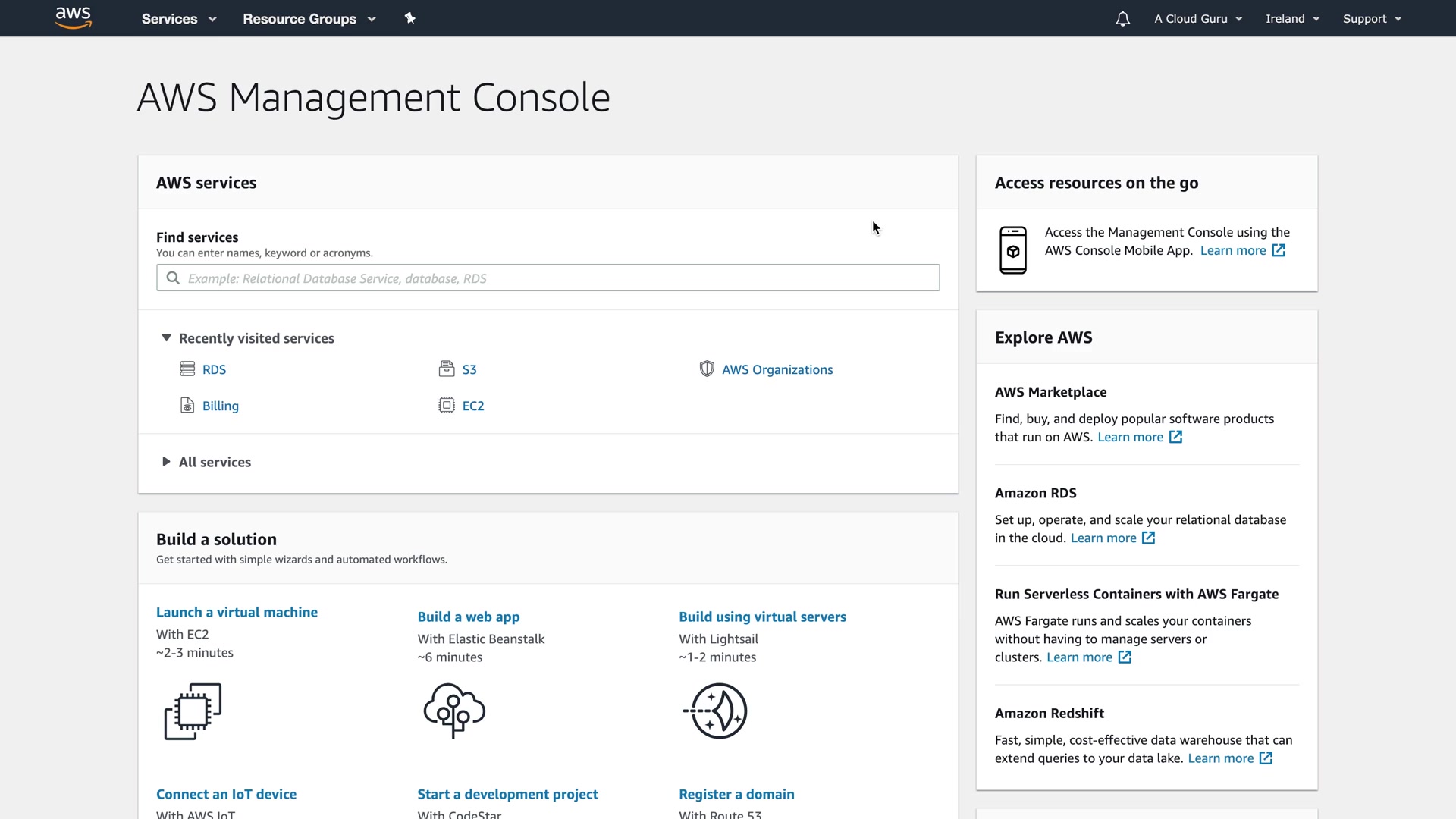The height and width of the screenshot is (819, 1456).
Task: Click the Billing document icon
Action: pyautogui.click(x=187, y=406)
